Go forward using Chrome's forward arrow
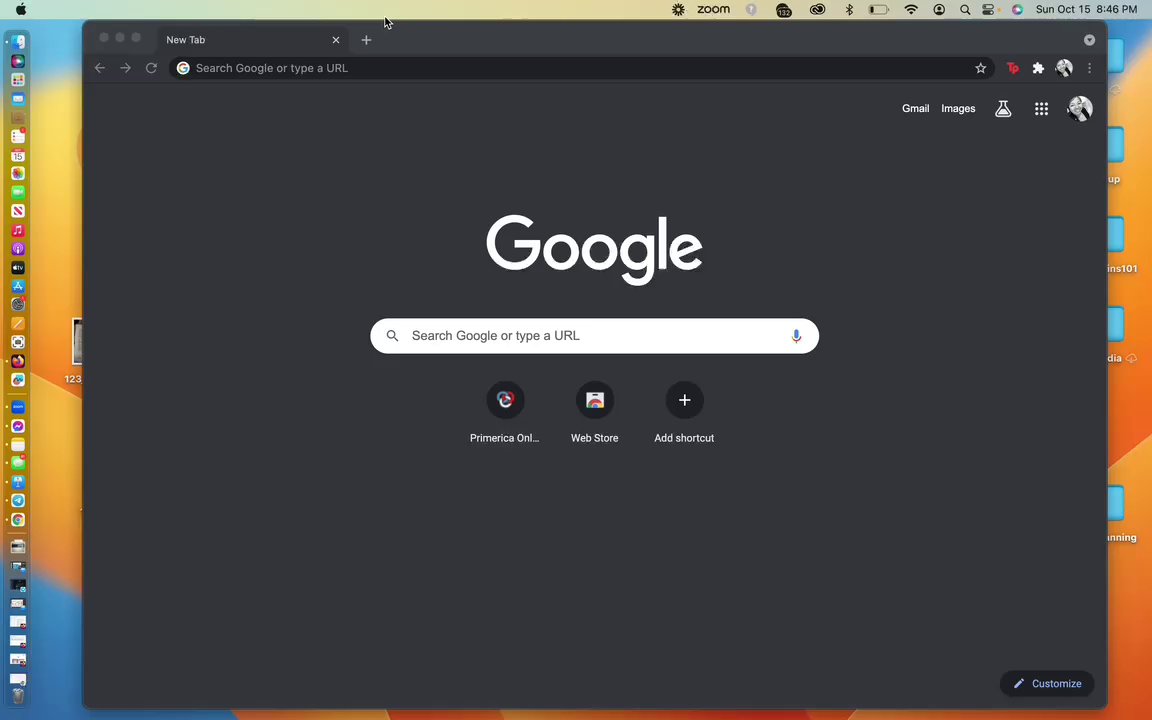Screen dimensions: 1152x720 pos(126,68)
